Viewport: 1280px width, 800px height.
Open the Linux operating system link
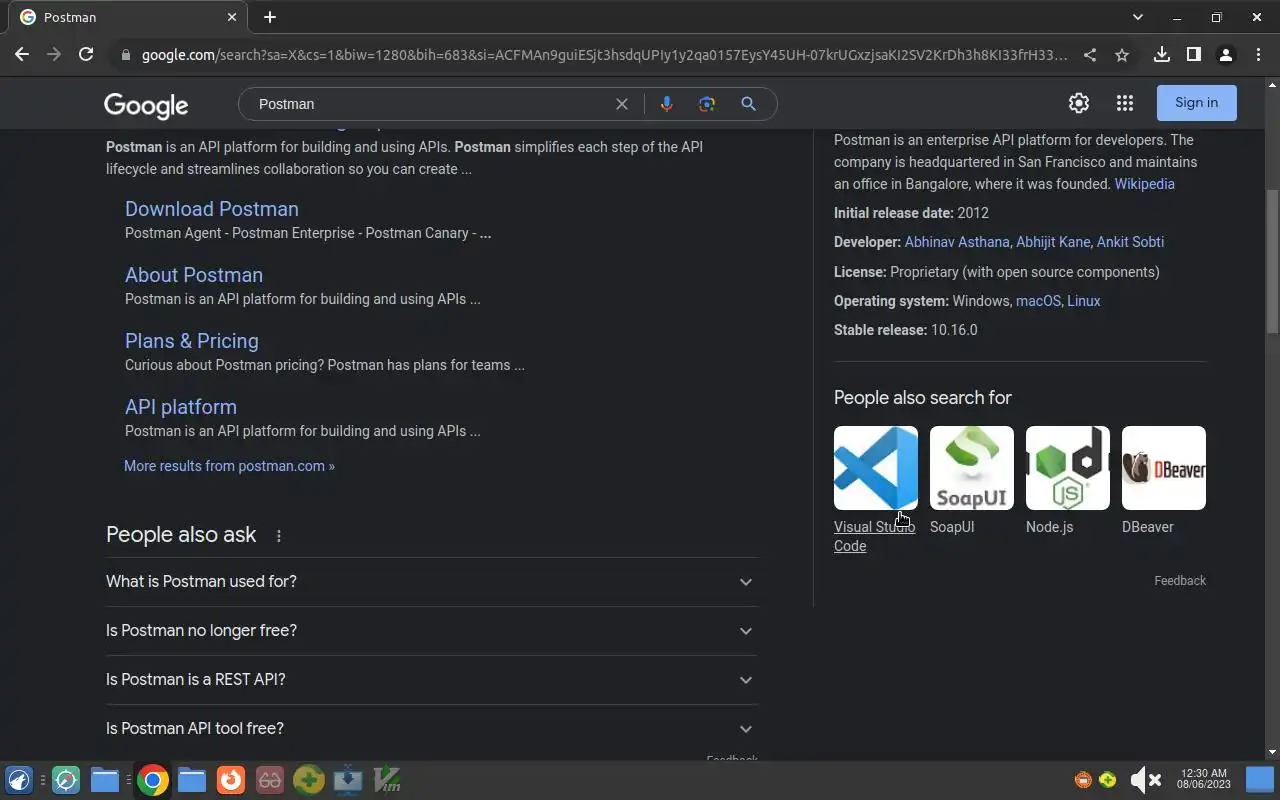tap(1084, 301)
